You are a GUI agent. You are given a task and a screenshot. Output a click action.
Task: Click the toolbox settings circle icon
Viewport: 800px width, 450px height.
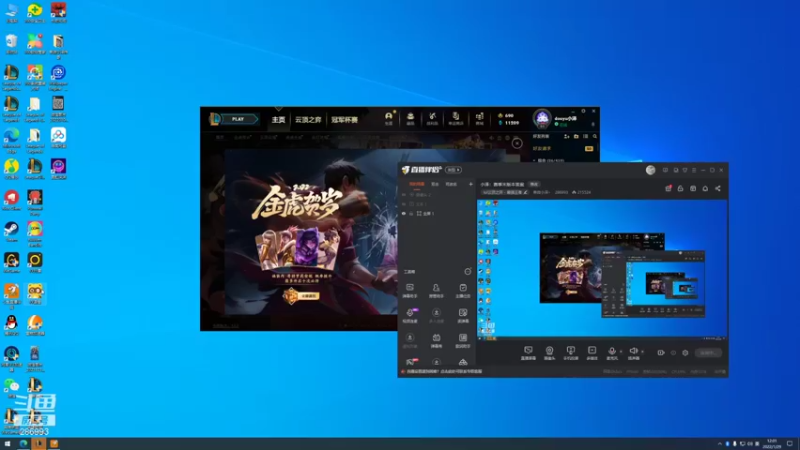[467, 271]
